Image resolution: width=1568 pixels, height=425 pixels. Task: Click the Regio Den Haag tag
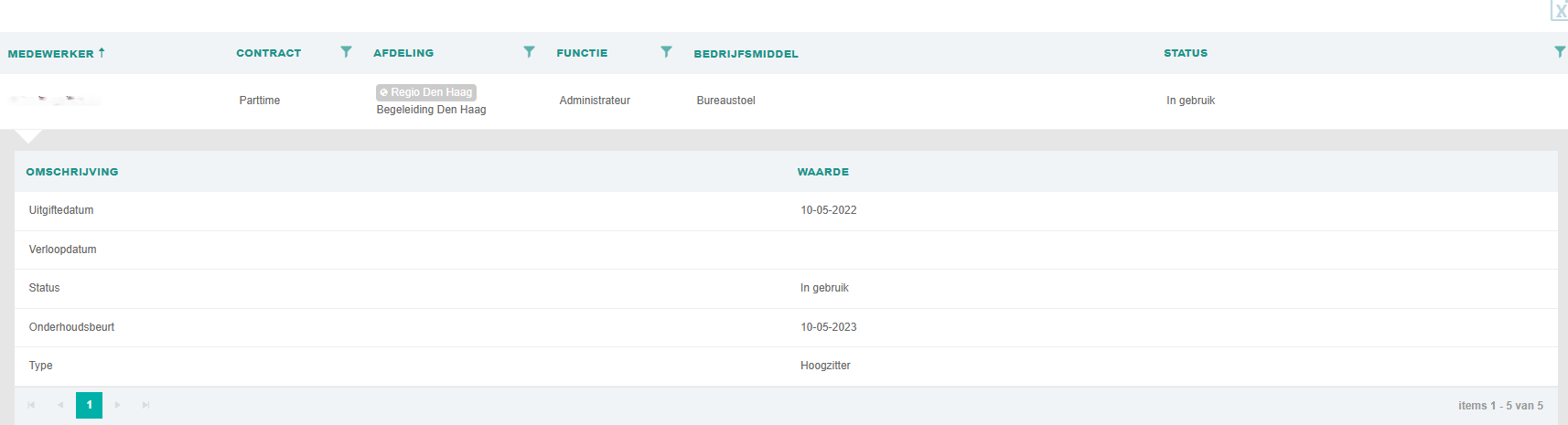[426, 92]
